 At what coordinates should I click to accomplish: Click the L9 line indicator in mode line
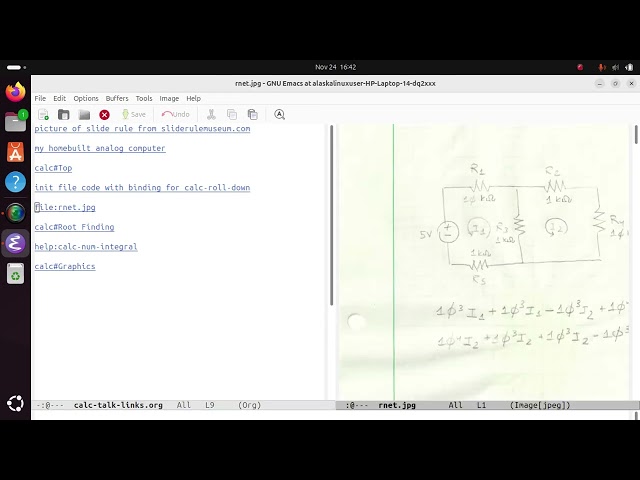[x=210, y=405]
